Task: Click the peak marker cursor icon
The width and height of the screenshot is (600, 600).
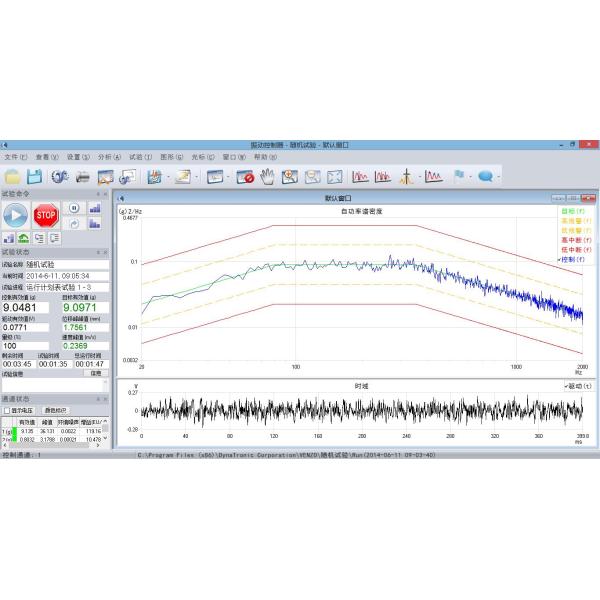Action: (x=406, y=177)
